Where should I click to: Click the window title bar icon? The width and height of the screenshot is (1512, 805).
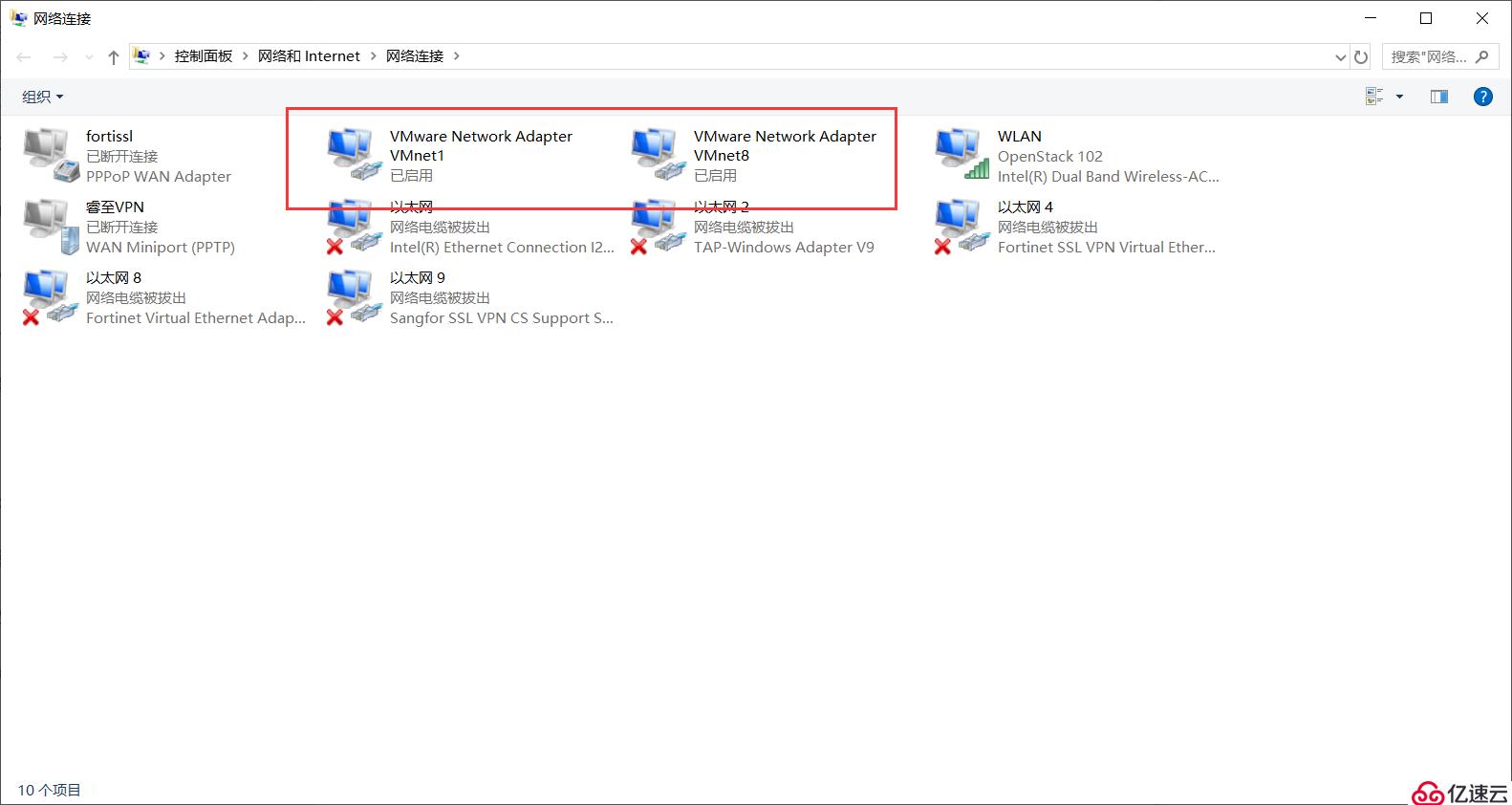point(18,18)
